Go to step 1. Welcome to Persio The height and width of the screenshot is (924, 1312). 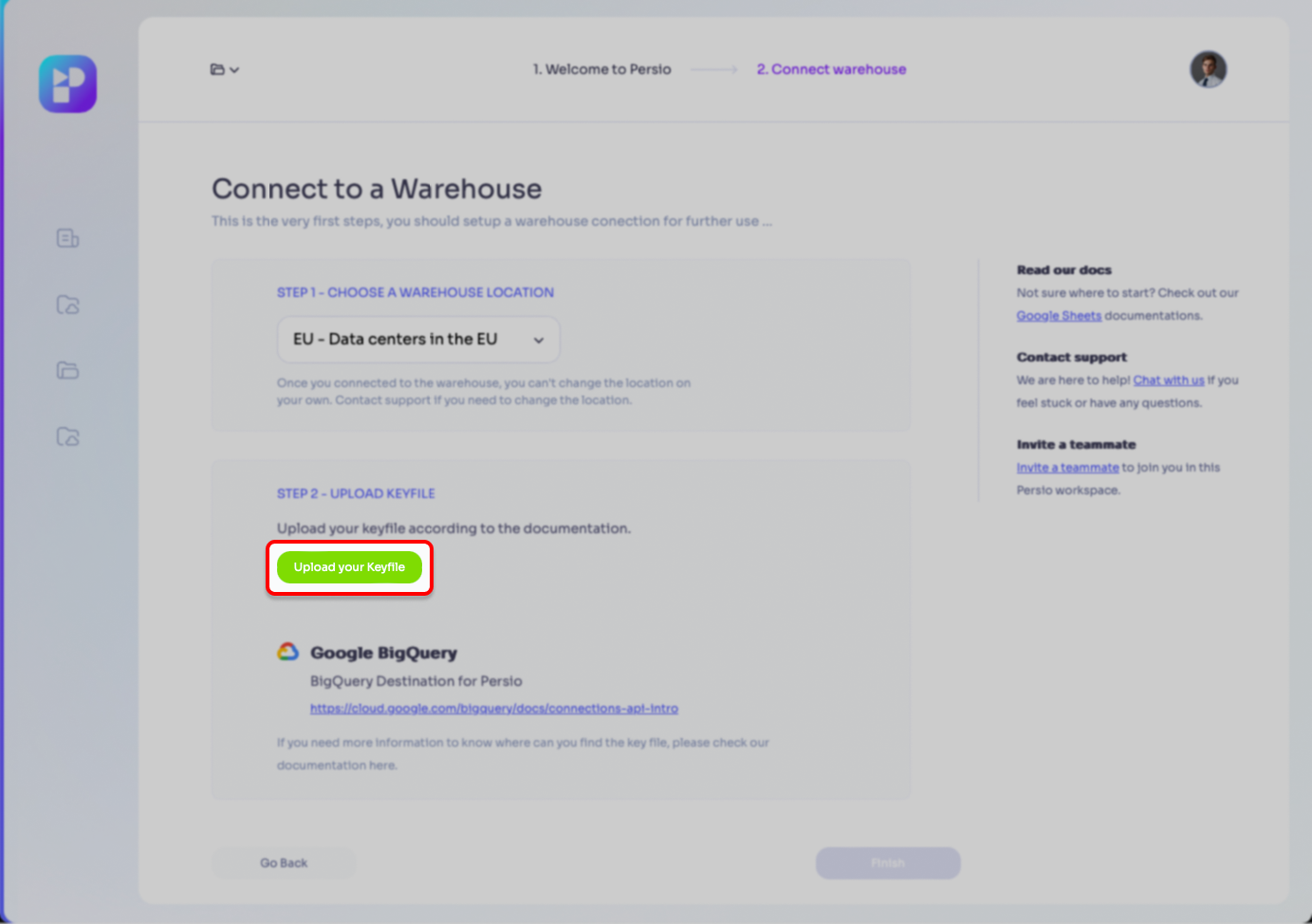(x=601, y=69)
